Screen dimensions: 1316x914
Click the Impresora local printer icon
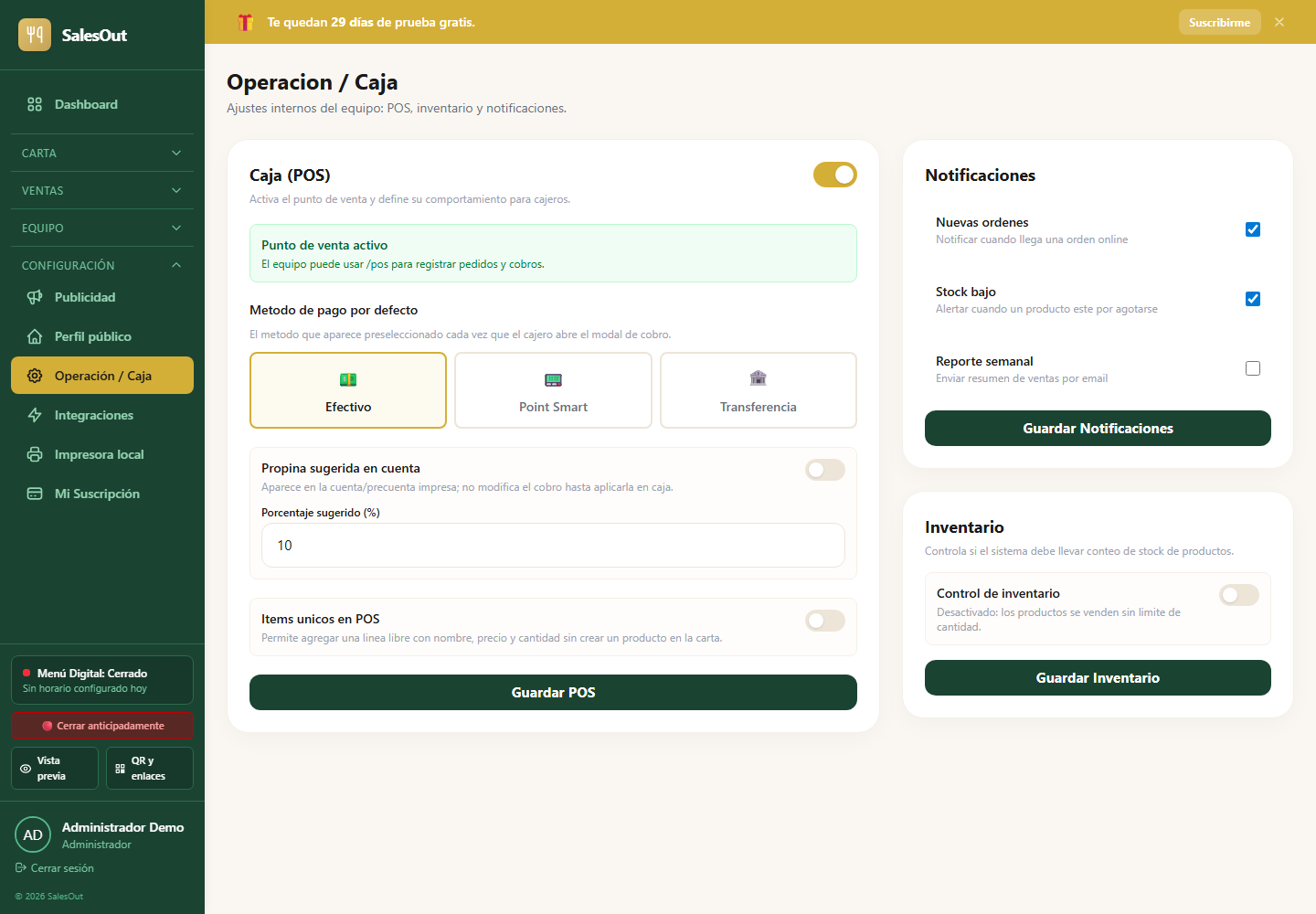click(35, 454)
